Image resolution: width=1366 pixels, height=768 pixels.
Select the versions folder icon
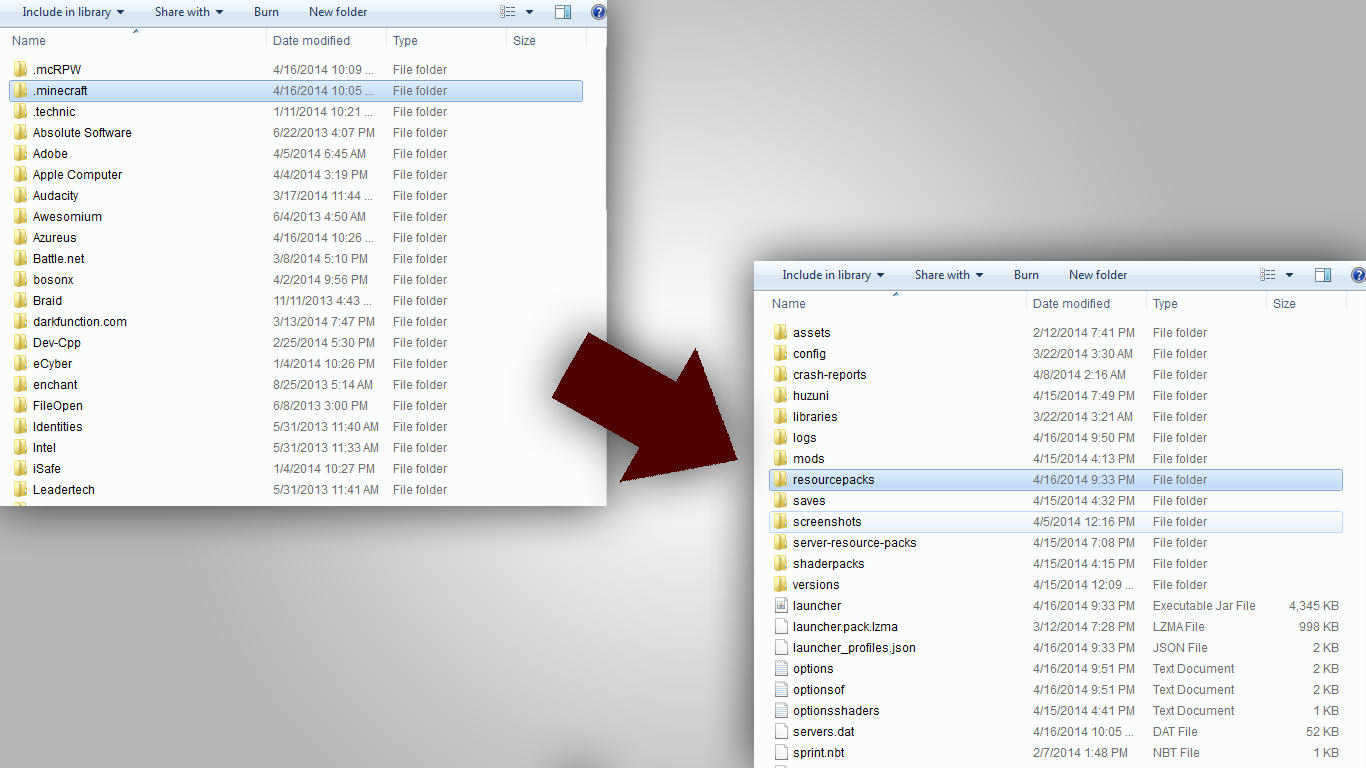coord(781,584)
